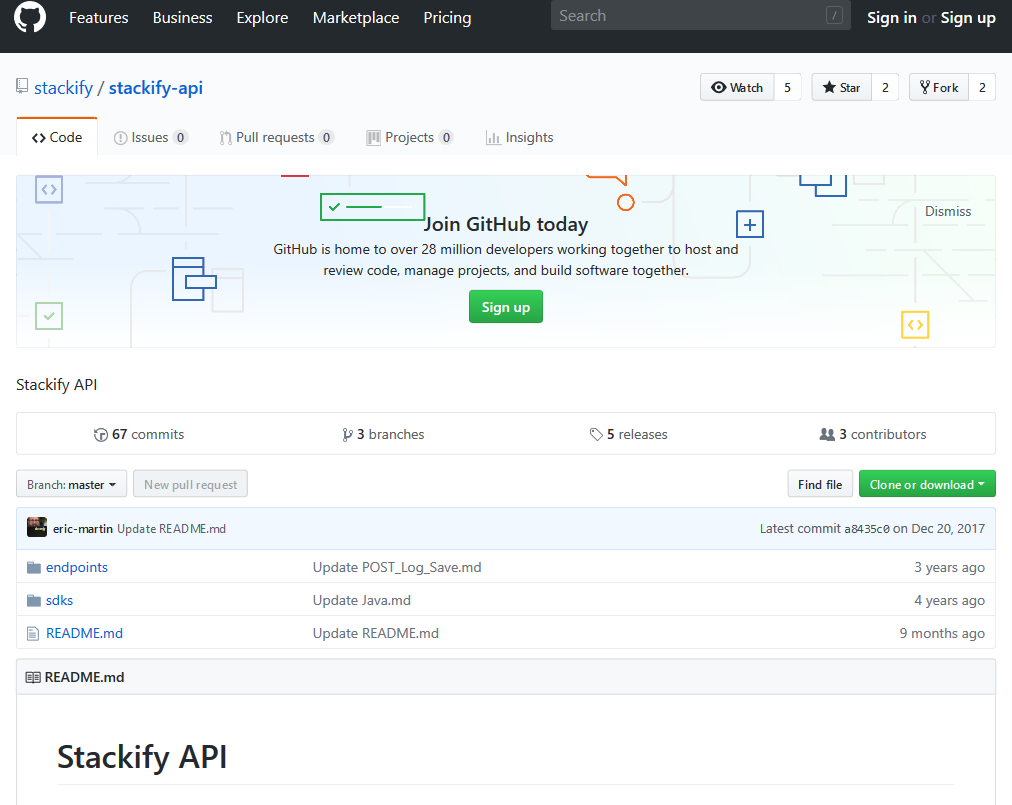Click the '3 years ago' timestamp
Screen dimensions: 1012x805
(949, 567)
